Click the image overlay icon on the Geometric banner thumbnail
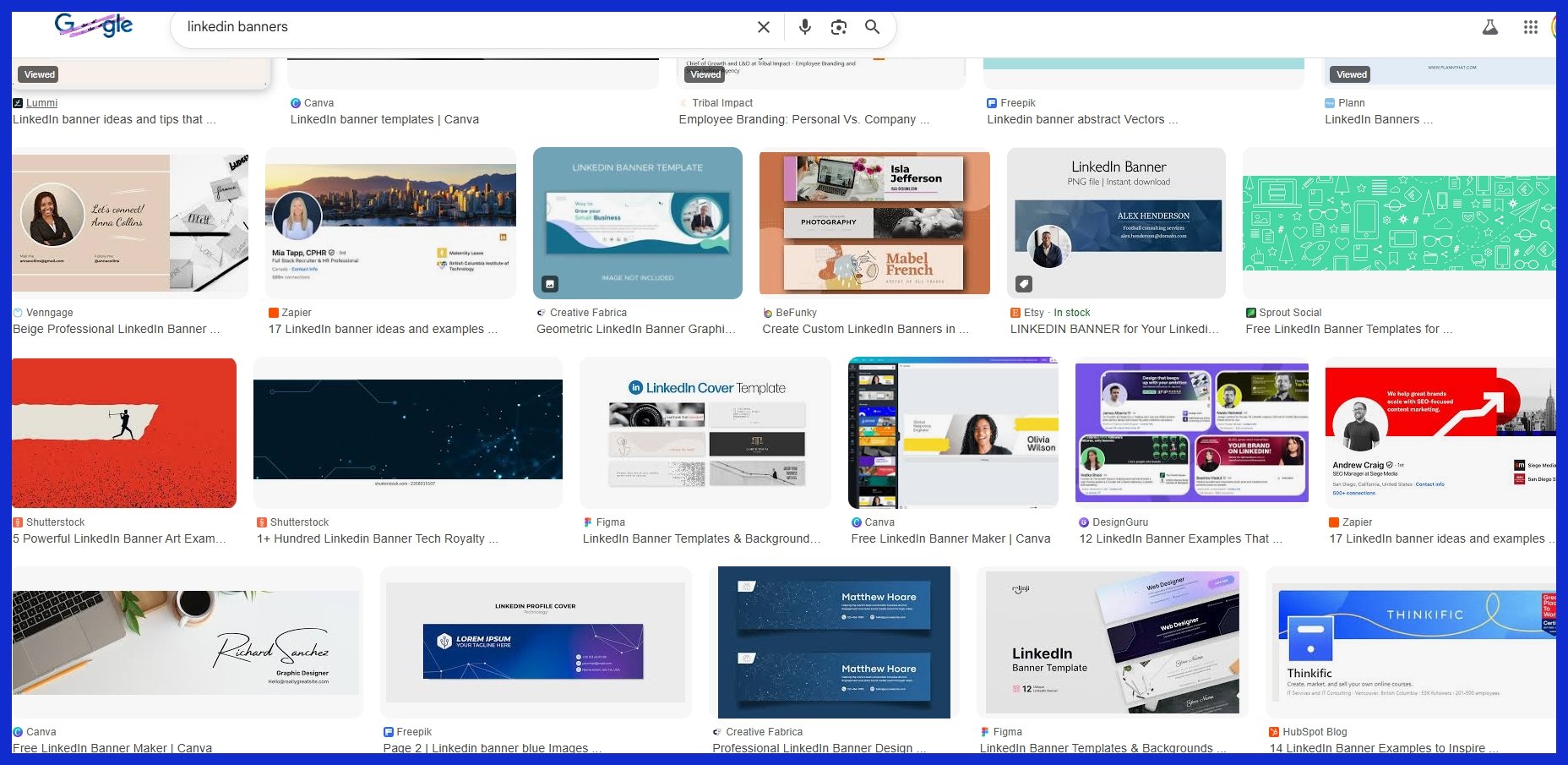The image size is (1568, 765). click(x=550, y=283)
